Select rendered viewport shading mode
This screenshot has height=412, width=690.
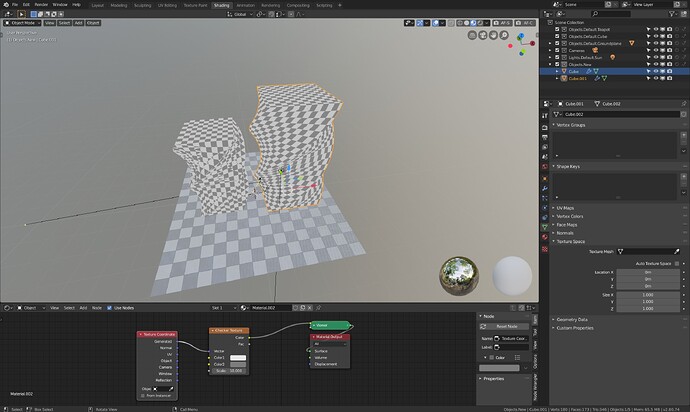pos(480,23)
